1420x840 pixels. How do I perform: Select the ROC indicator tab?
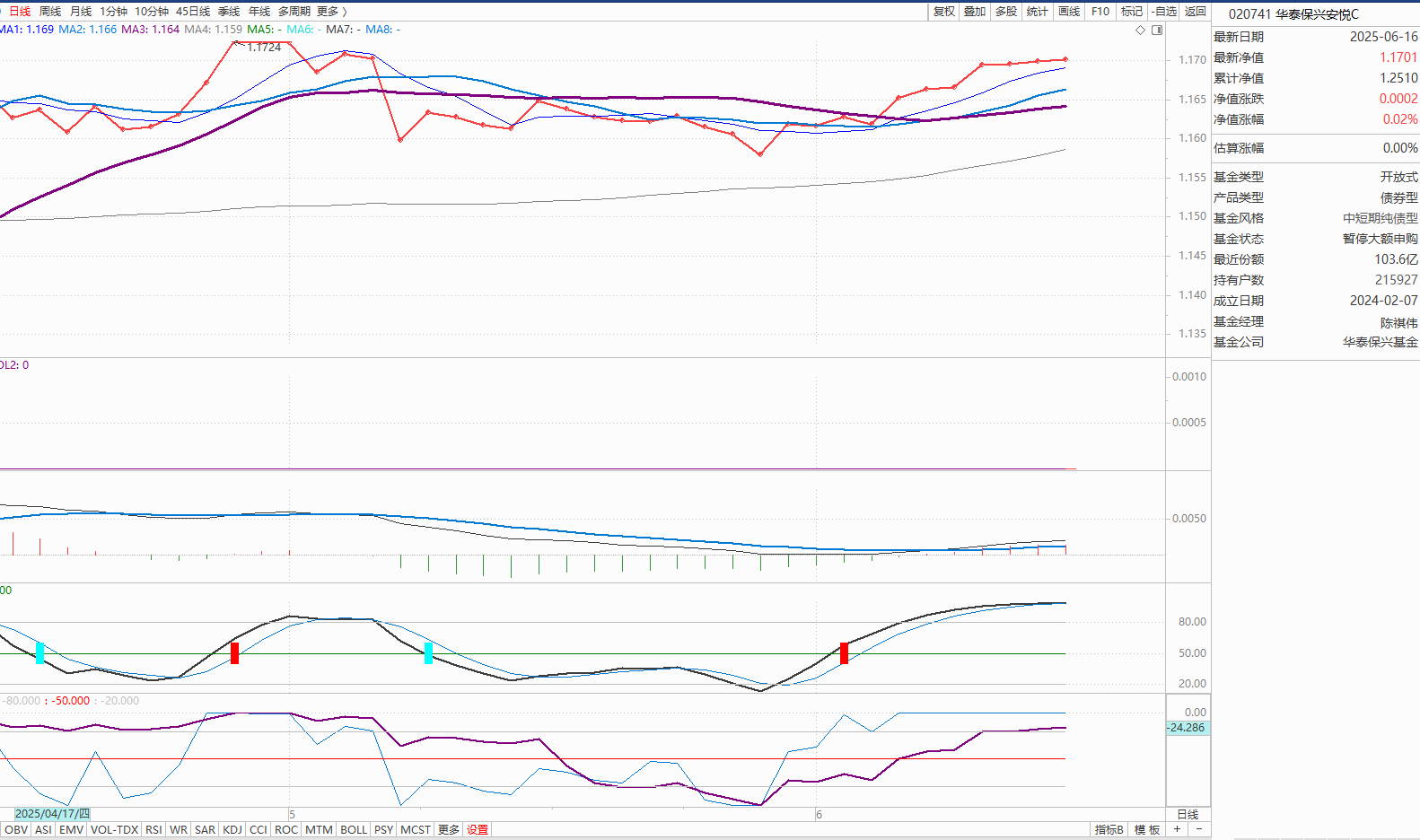coord(286,830)
